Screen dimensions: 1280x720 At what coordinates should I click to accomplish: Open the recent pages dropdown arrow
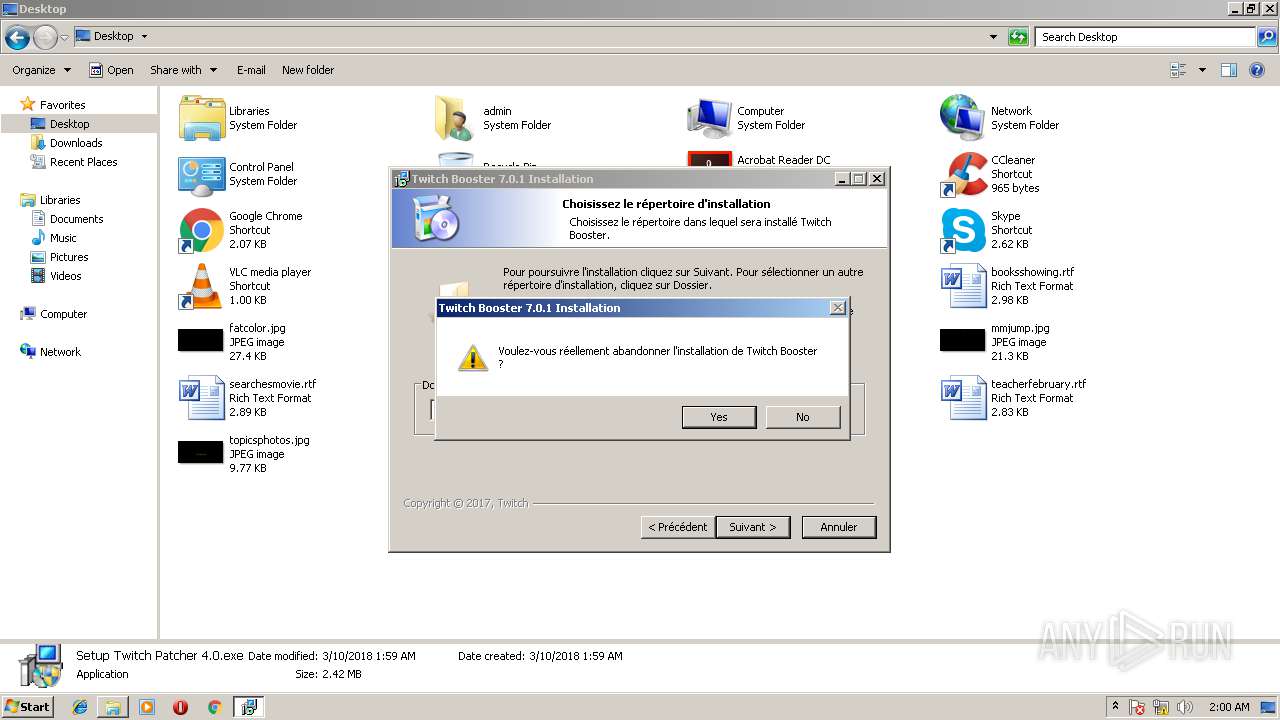(65, 38)
